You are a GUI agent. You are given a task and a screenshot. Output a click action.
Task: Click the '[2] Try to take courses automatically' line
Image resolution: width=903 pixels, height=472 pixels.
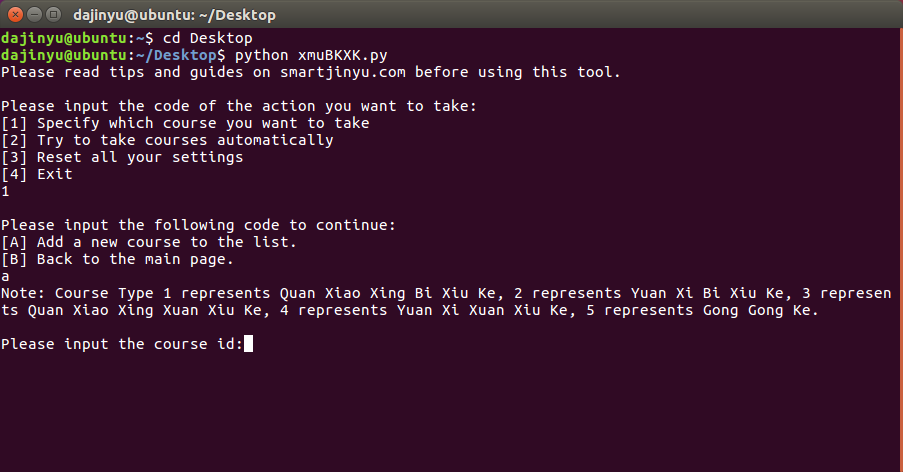click(167, 140)
